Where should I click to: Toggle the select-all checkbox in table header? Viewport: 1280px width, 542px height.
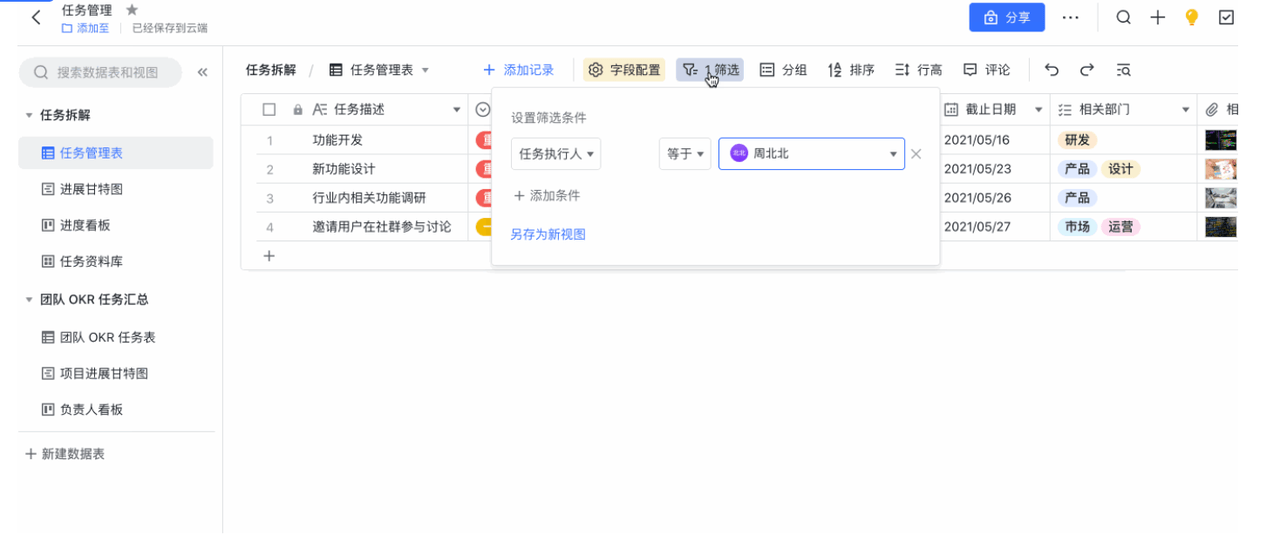pos(269,110)
